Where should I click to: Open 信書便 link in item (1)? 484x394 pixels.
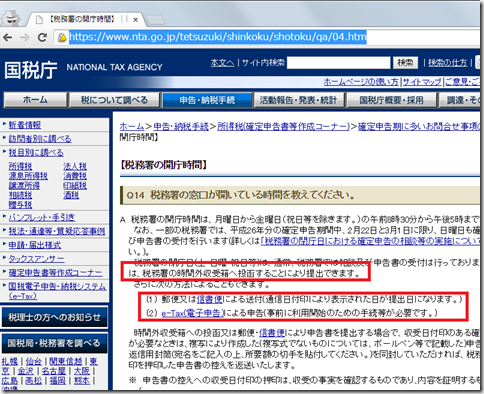(209, 300)
